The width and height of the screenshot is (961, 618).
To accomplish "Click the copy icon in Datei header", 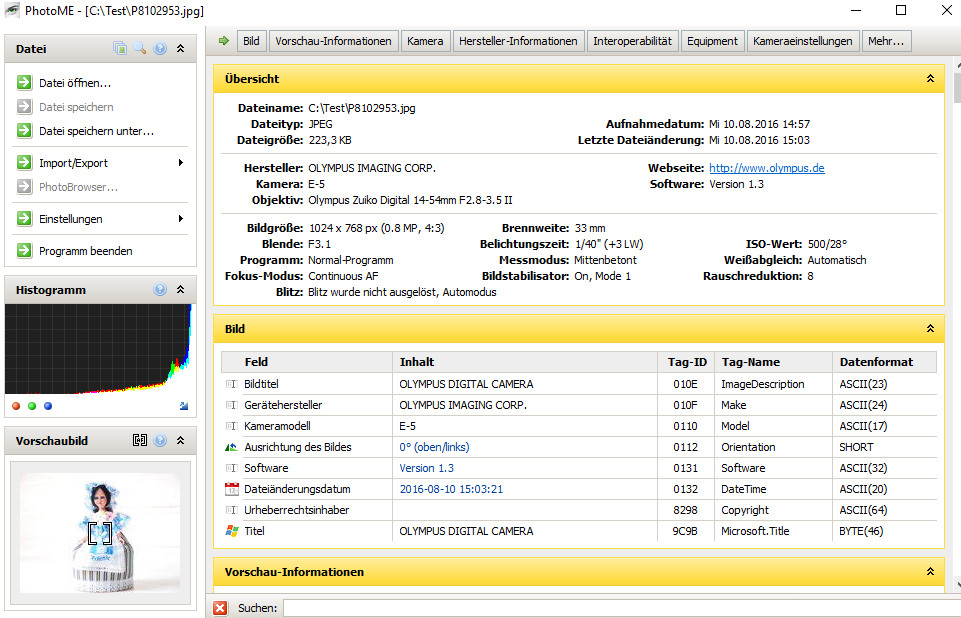I will 120,48.
